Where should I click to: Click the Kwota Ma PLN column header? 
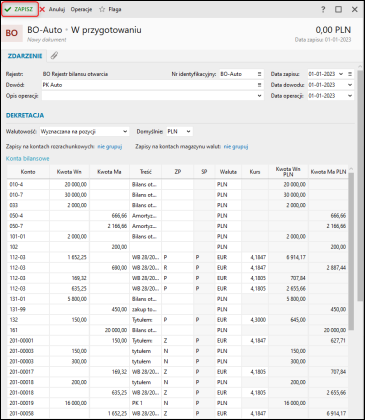[x=328, y=172]
